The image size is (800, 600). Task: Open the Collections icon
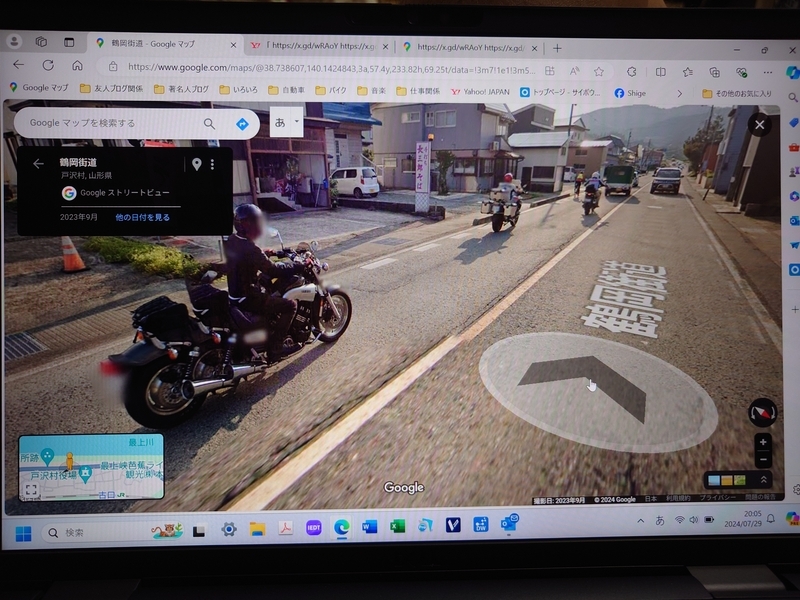pyautogui.click(x=715, y=72)
